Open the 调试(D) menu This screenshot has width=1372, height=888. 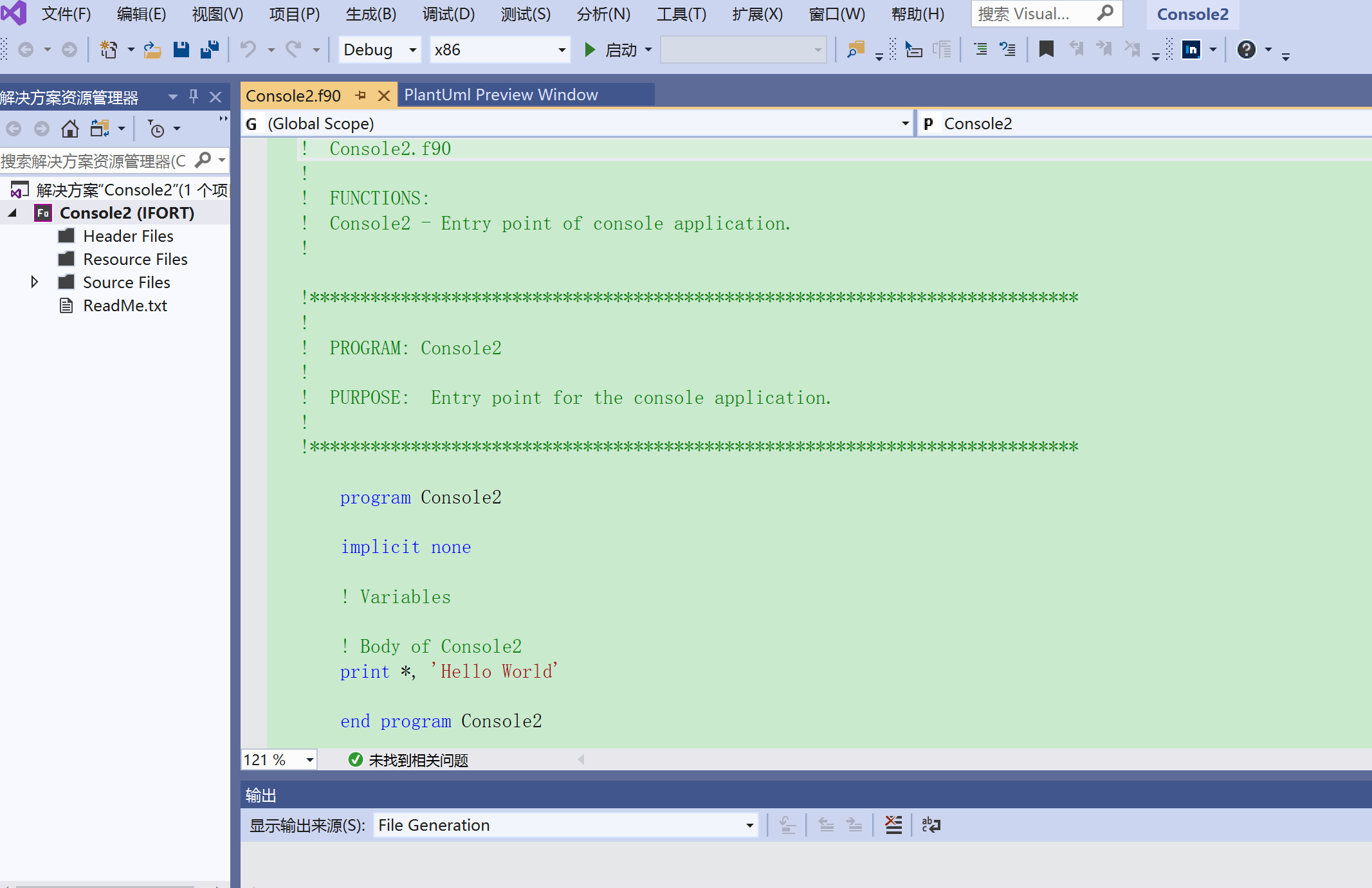[x=448, y=14]
